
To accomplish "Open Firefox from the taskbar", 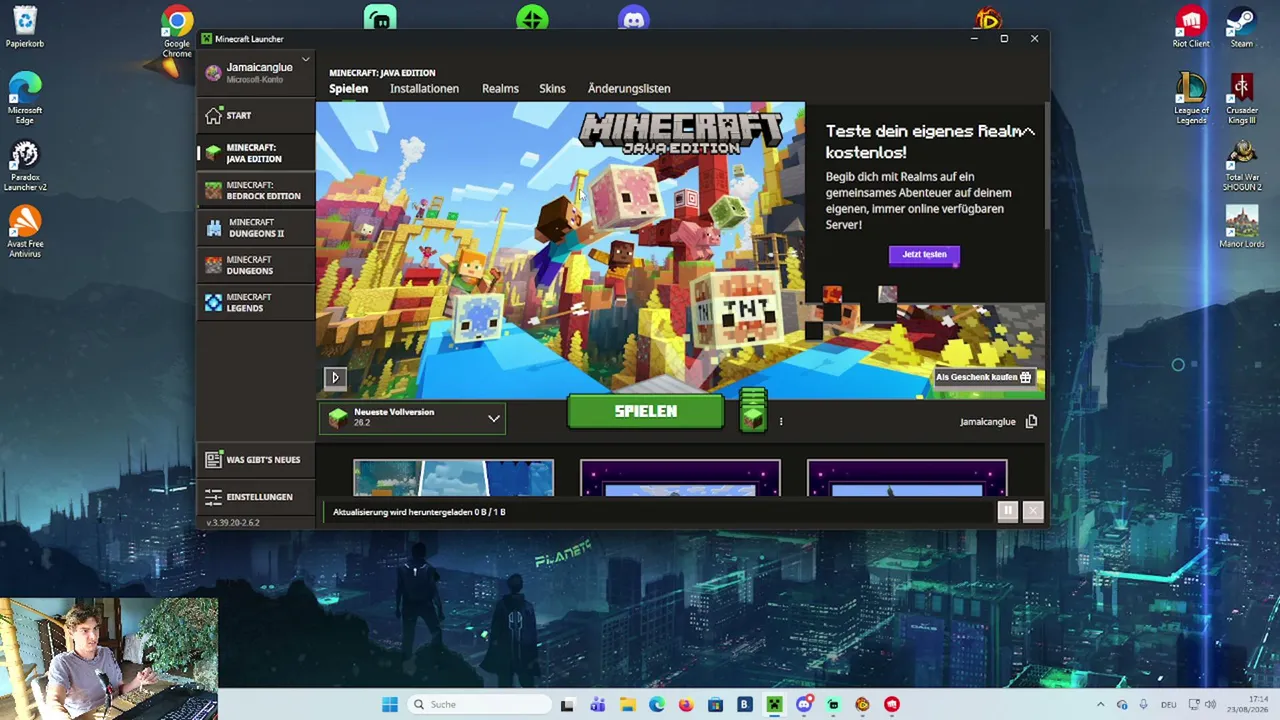I will [x=685, y=704].
